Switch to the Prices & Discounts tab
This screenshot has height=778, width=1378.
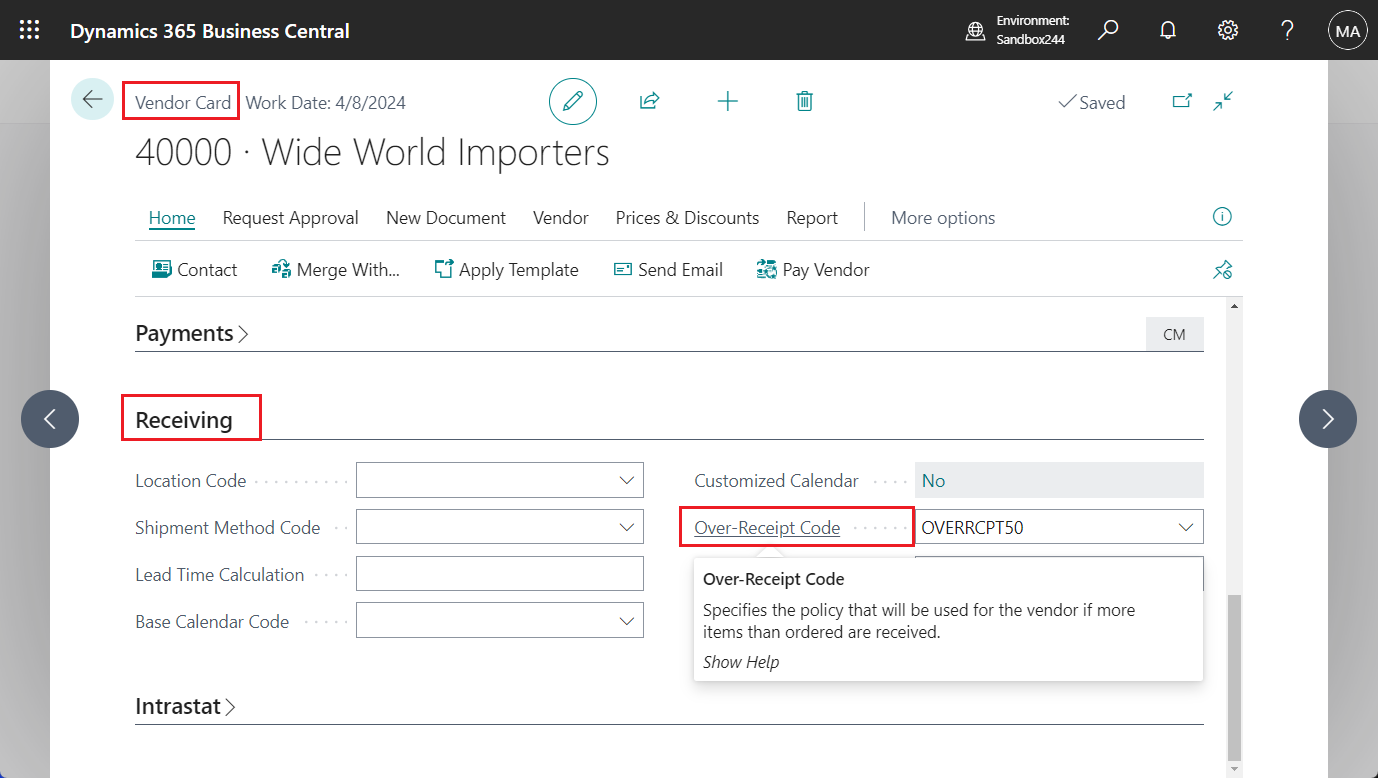point(687,217)
